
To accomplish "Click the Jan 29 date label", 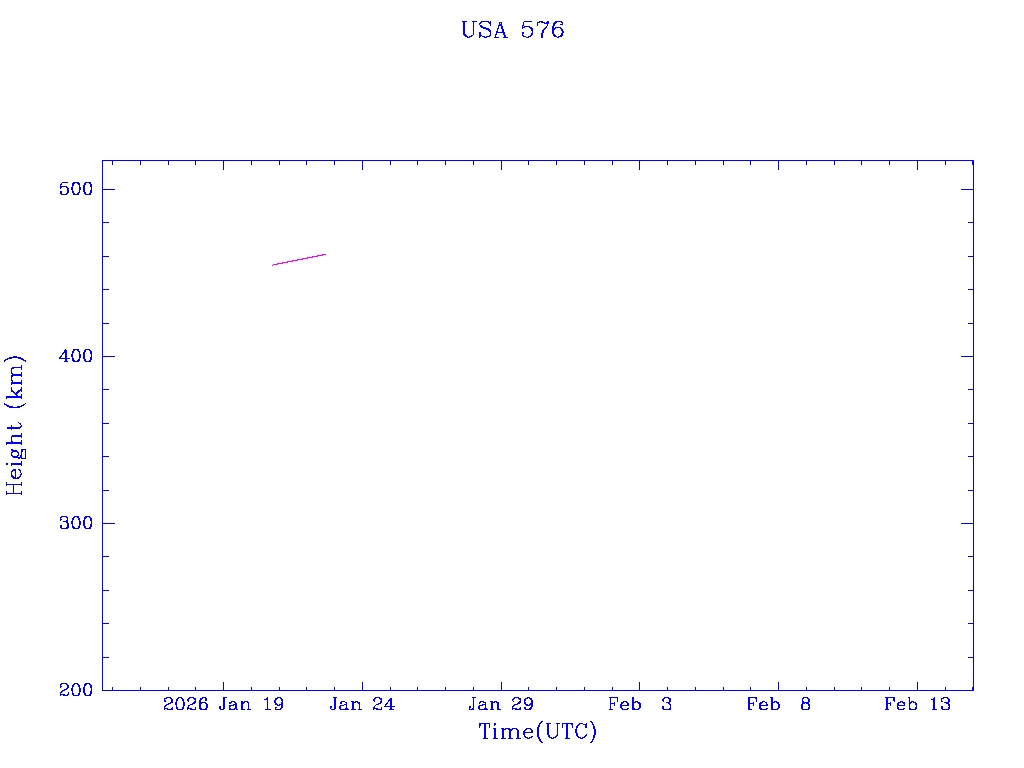I will (x=501, y=705).
